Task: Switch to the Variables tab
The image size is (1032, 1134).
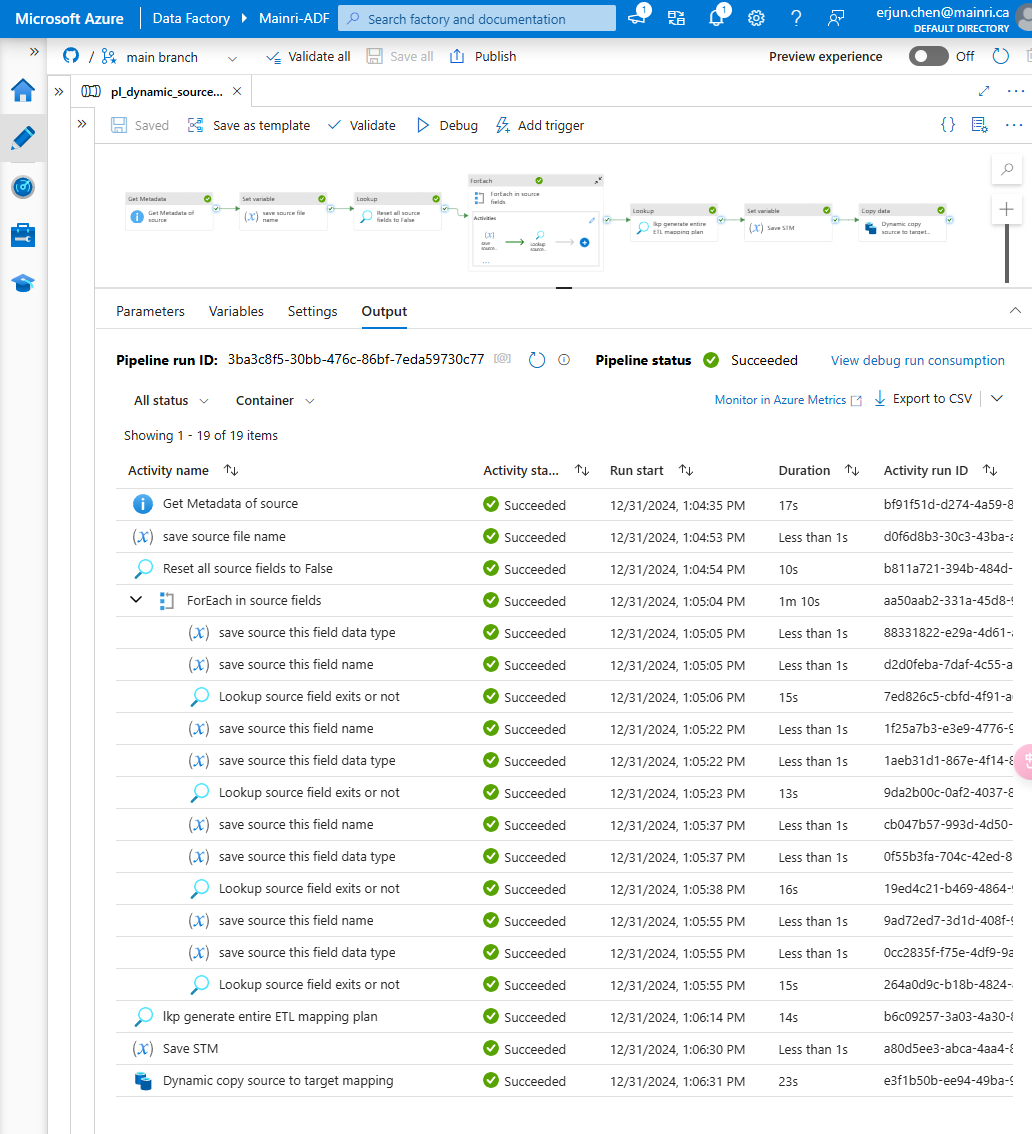Action: click(x=236, y=311)
